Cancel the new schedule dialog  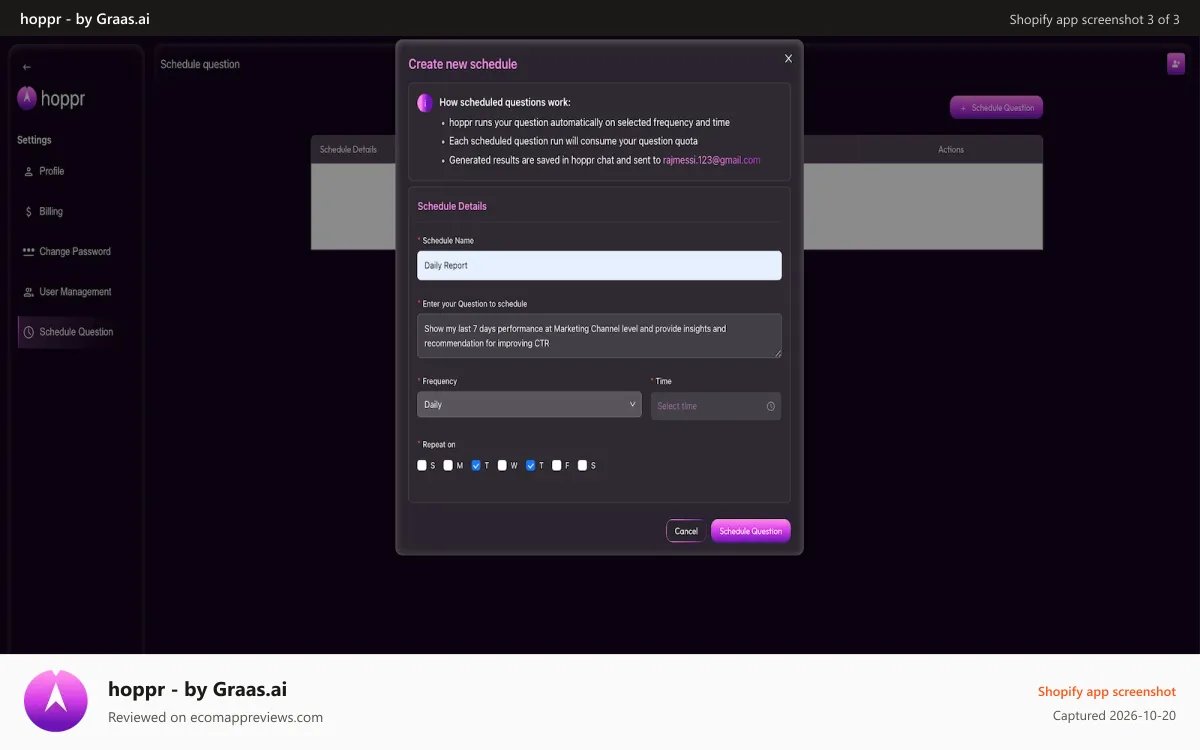point(686,531)
